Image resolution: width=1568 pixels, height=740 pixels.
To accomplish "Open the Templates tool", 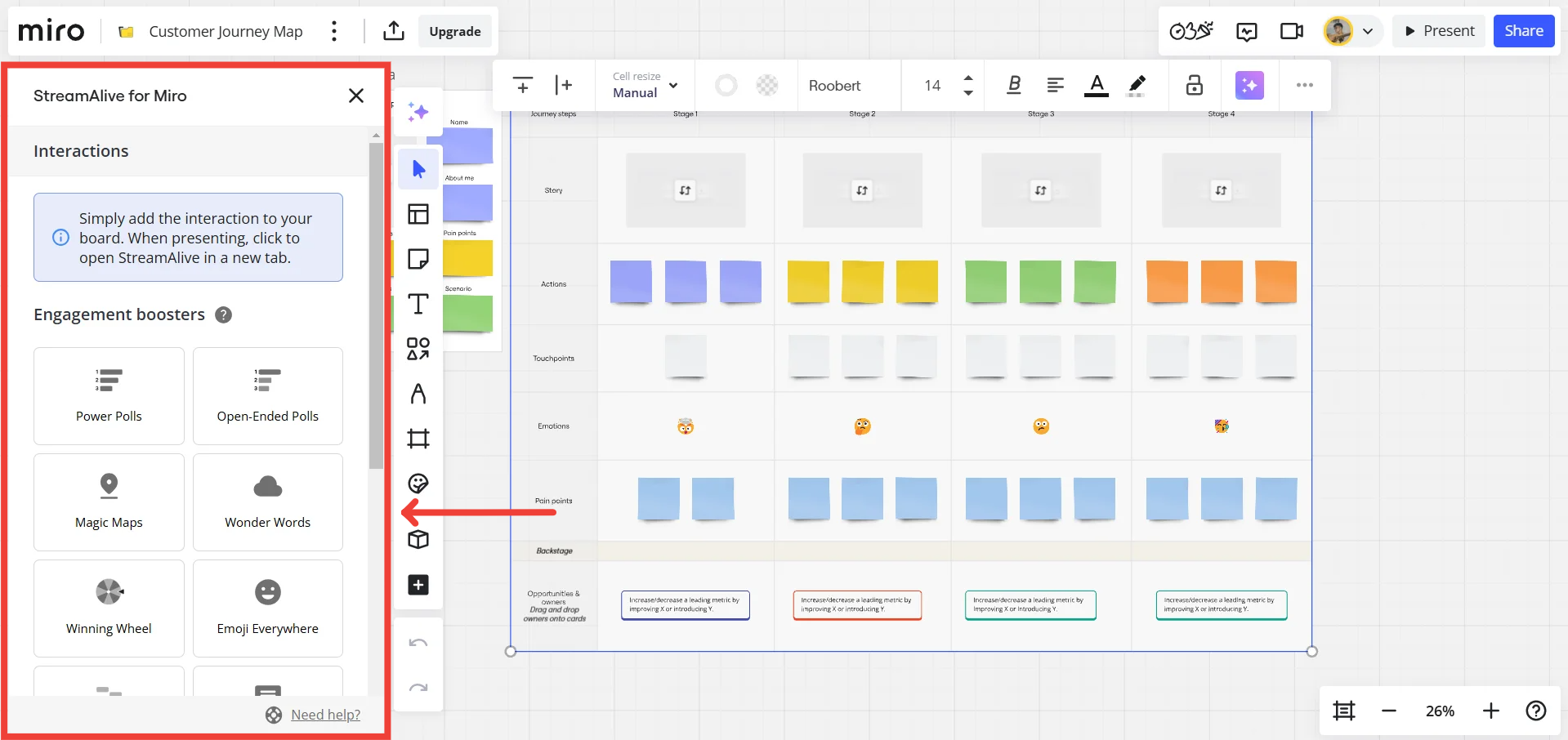I will (x=418, y=214).
